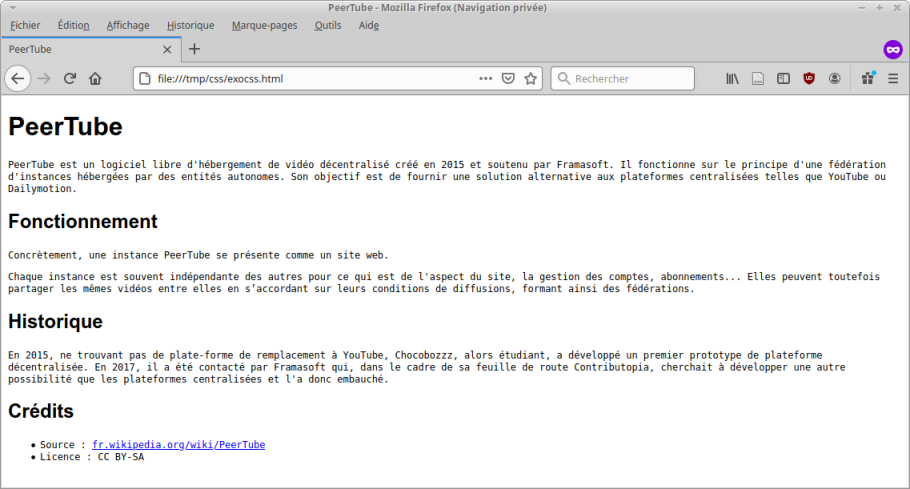Click the PeerTube main heading
910x489 pixels.
click(x=66, y=126)
